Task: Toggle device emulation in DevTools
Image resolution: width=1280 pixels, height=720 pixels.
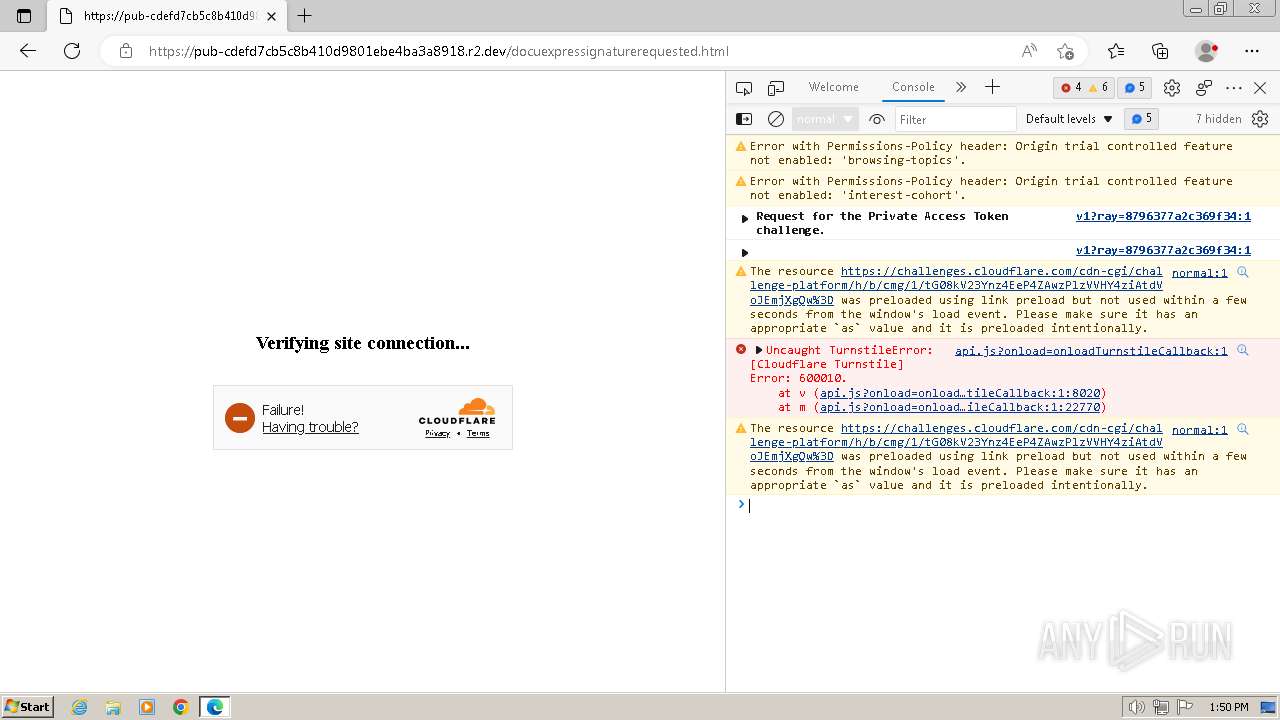Action: (x=776, y=88)
